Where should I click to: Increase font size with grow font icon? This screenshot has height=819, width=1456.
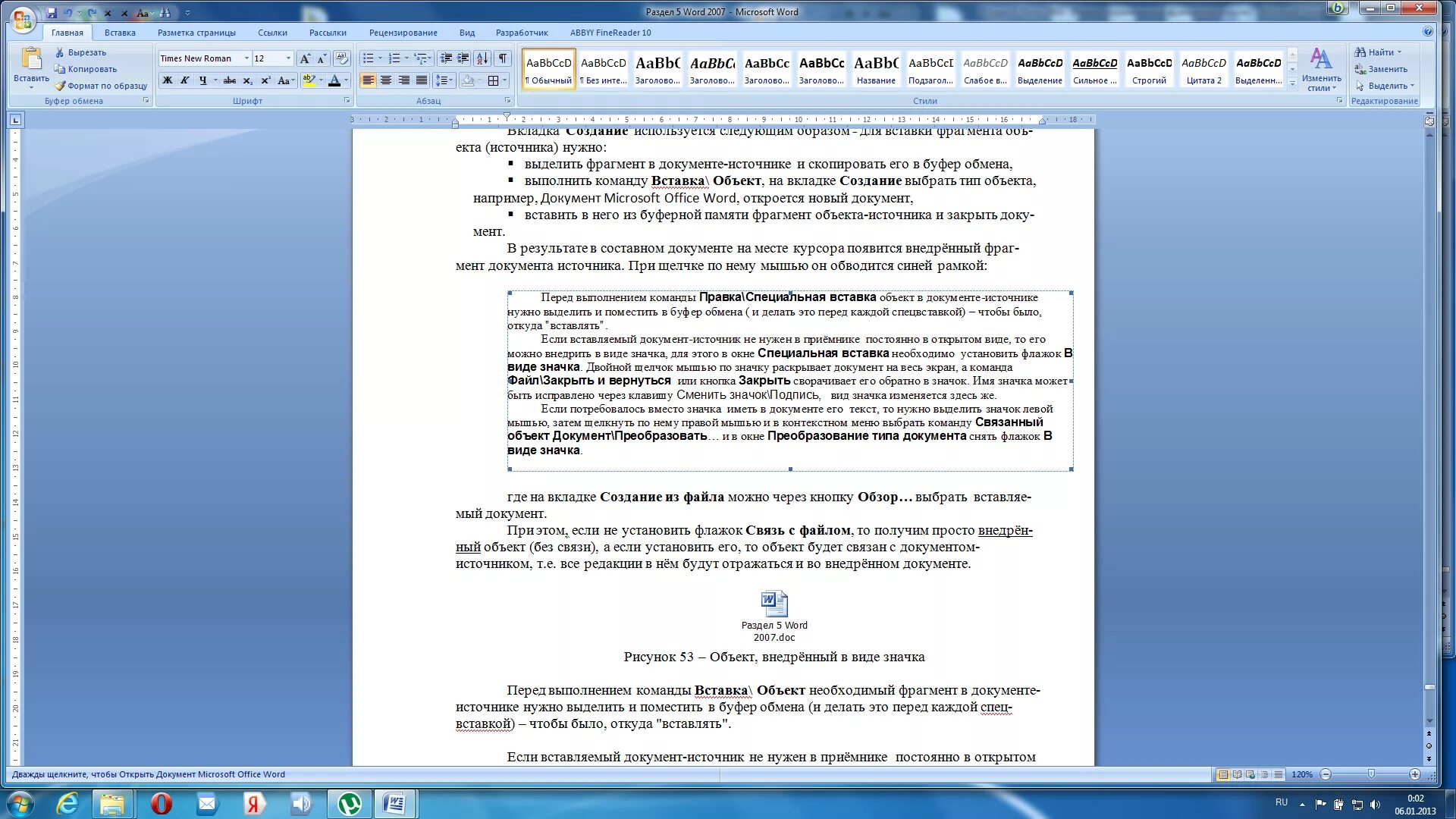click(305, 58)
